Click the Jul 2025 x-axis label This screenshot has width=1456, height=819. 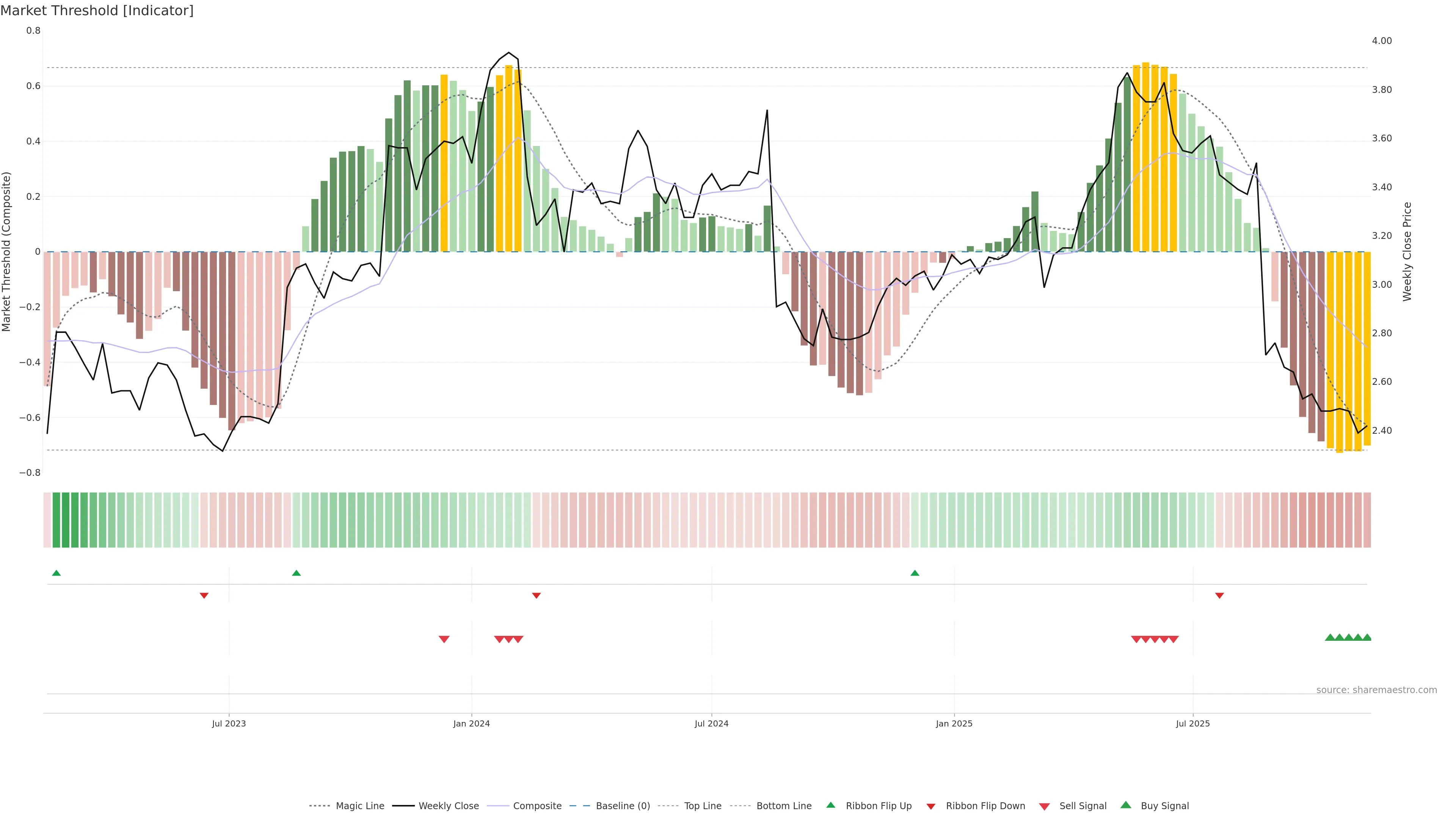click(x=1192, y=723)
